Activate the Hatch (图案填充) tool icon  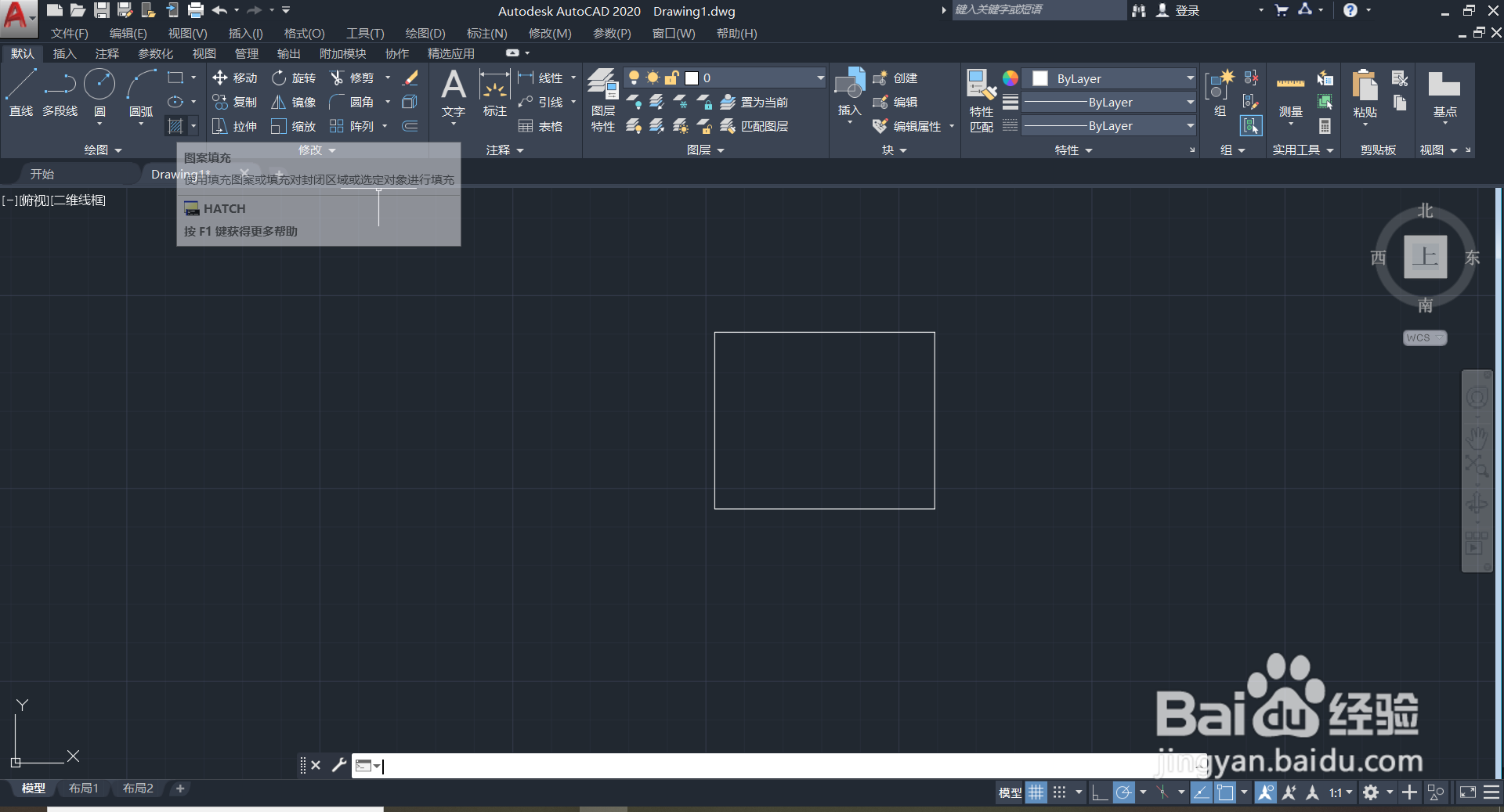pos(175,126)
